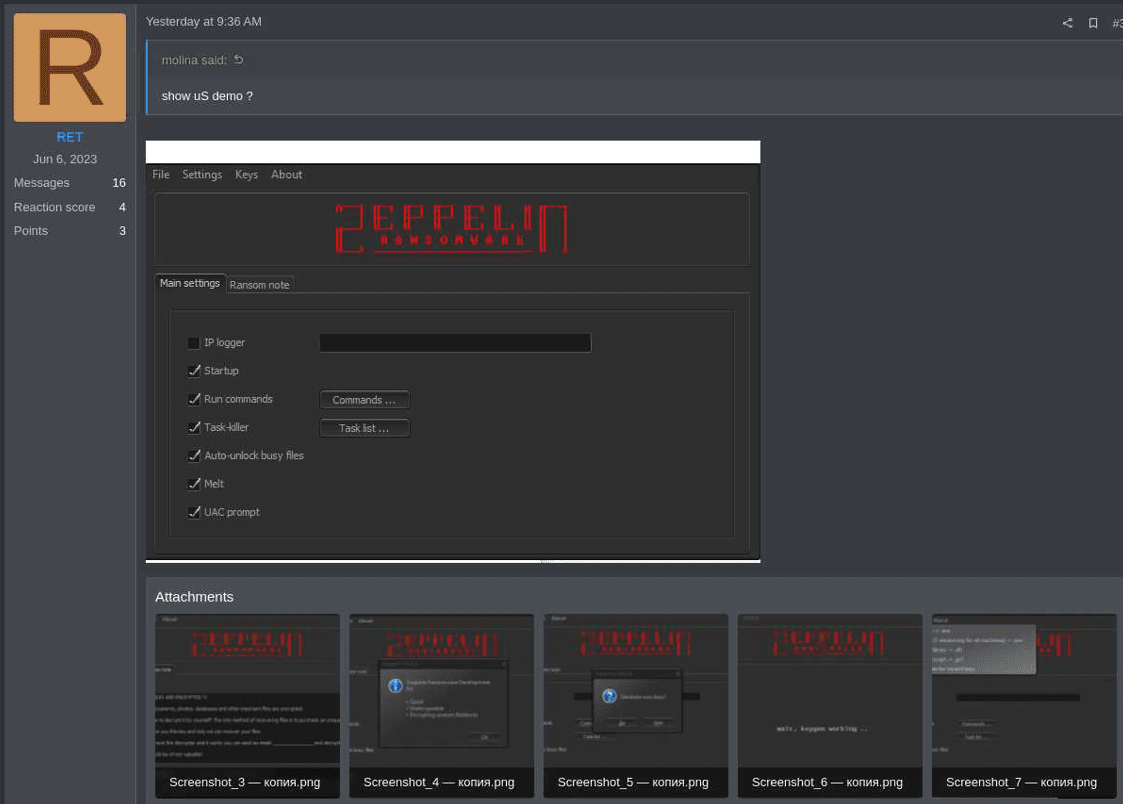Screen dimensions: 1123x804
Task: Open the About menu
Action: click(x=286, y=174)
